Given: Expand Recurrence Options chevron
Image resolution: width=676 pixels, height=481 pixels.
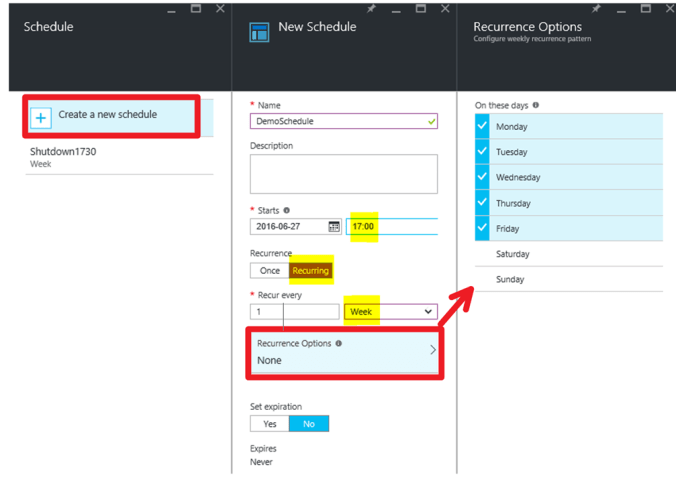Looking at the screenshot, I should [432, 350].
